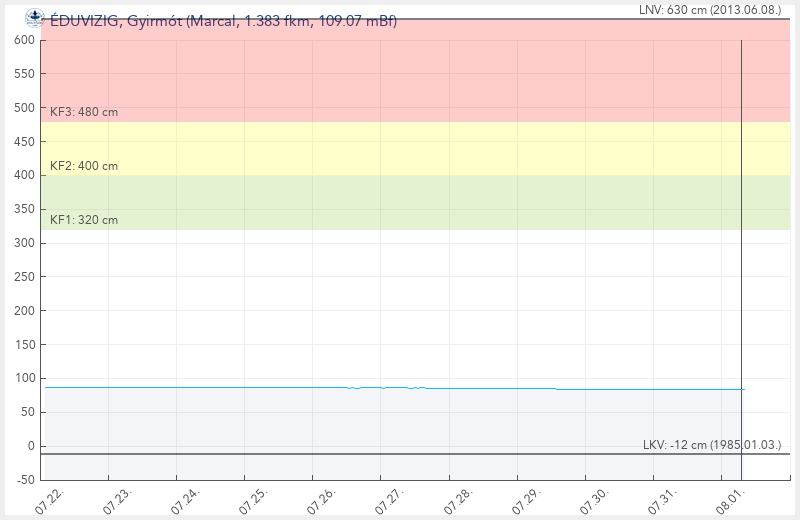The width and height of the screenshot is (800, 520).
Task: Click the y-axis value 200
Action: [24, 310]
